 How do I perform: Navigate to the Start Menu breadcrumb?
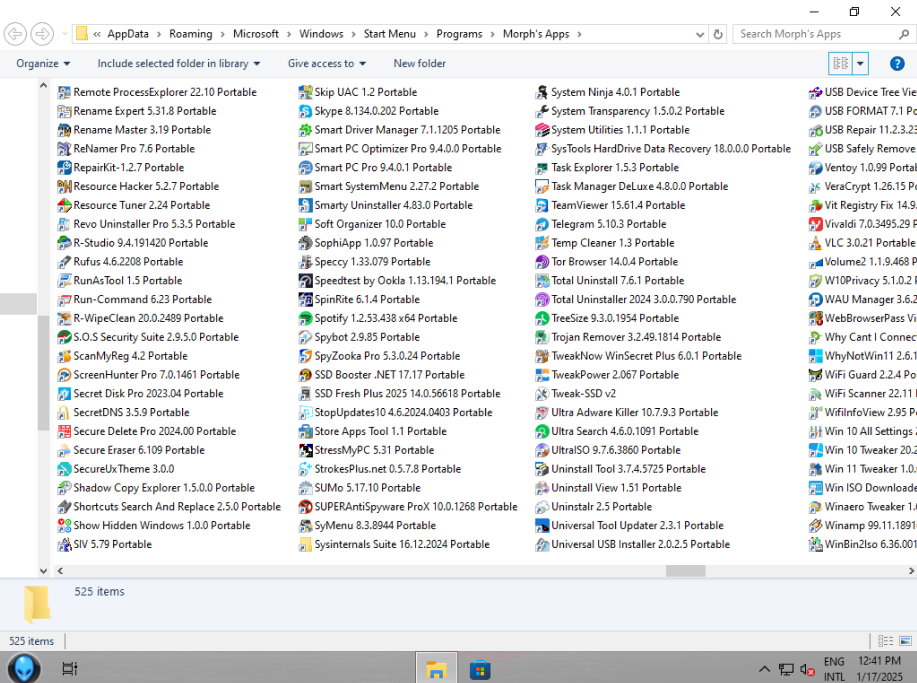point(389,34)
